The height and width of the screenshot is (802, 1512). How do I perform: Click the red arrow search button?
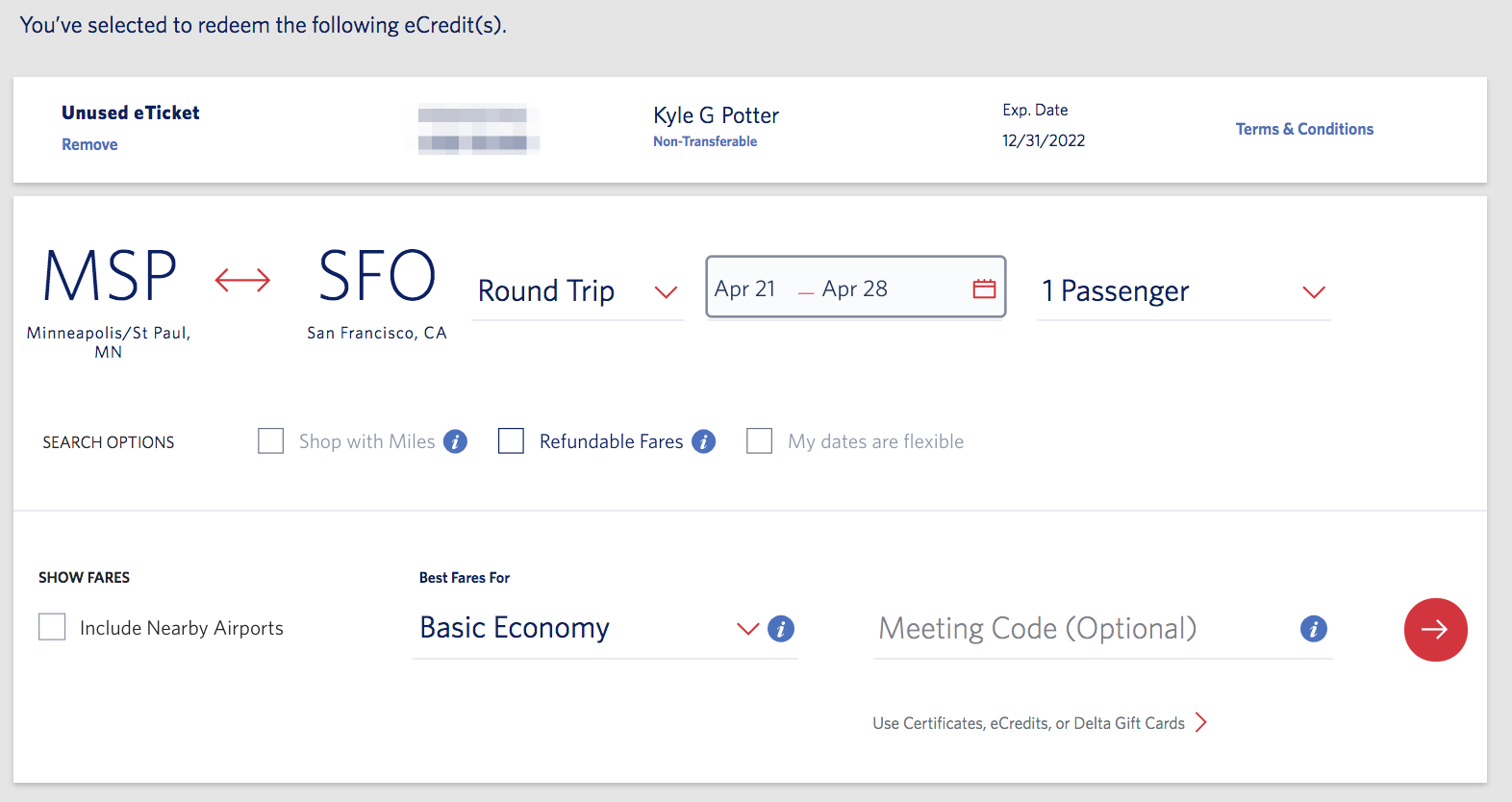(1435, 630)
